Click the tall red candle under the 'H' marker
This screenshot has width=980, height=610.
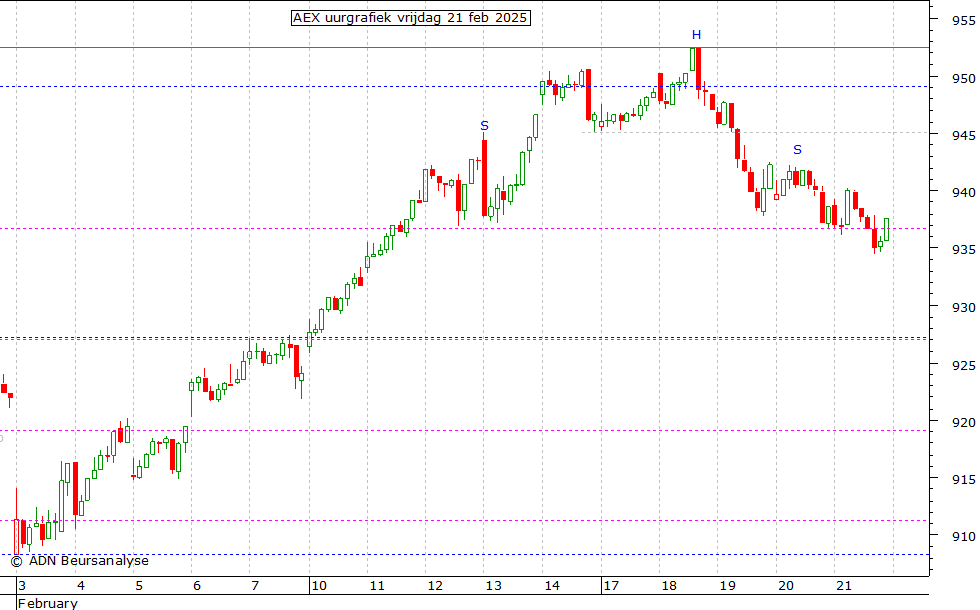699,69
